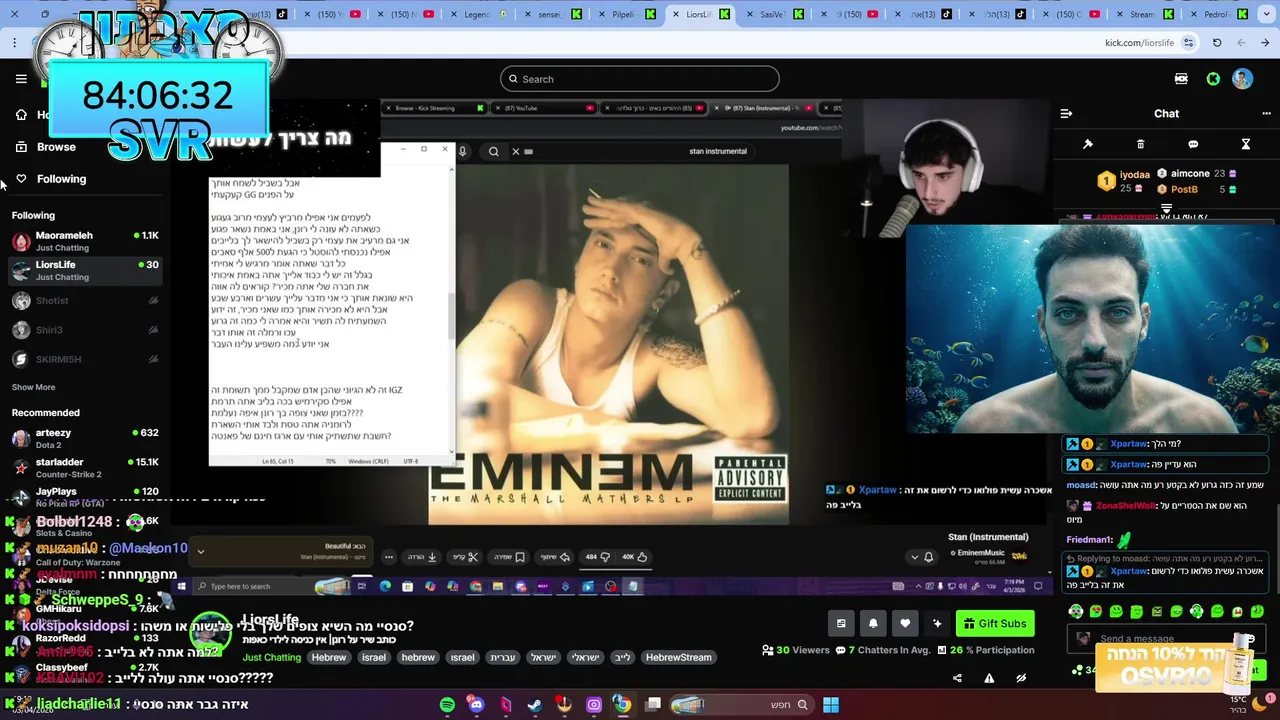Open Spotify from the taskbar
The width and height of the screenshot is (1280, 720).
(x=447, y=705)
